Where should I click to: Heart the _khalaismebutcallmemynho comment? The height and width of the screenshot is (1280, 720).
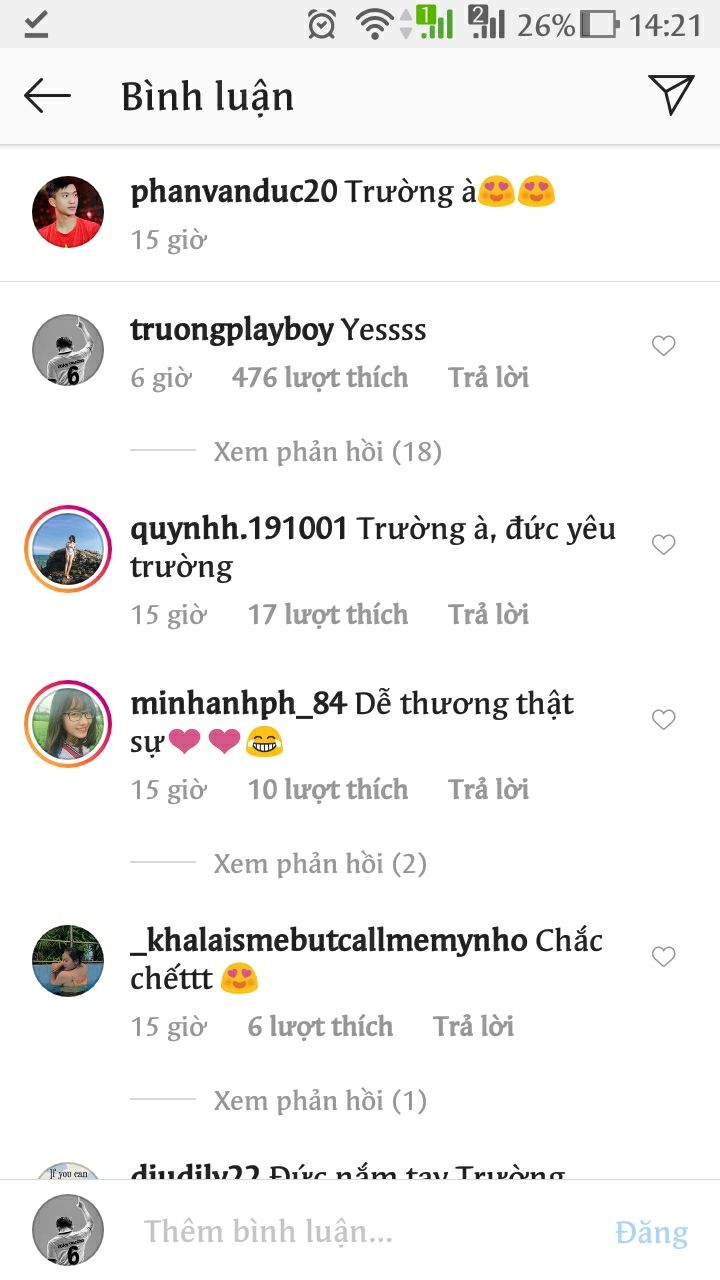[663, 957]
